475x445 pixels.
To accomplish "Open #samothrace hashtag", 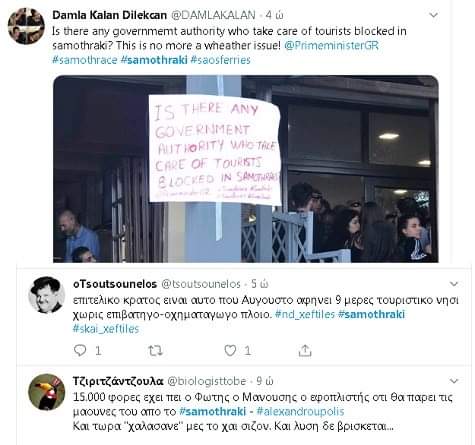I will tap(85, 60).
